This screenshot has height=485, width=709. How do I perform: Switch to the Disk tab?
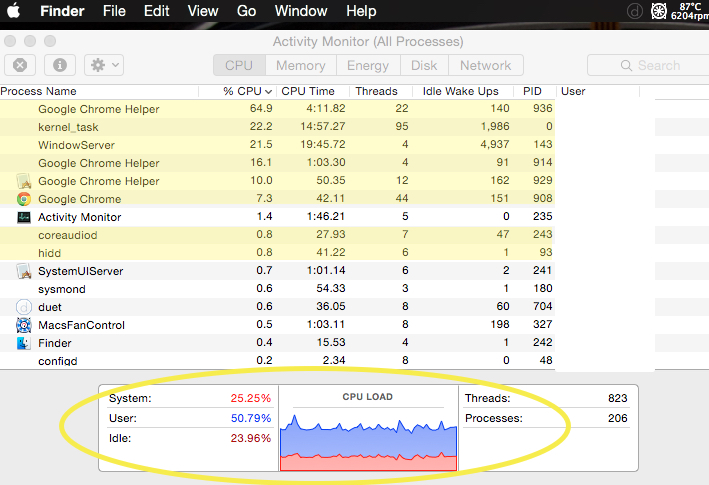(424, 66)
